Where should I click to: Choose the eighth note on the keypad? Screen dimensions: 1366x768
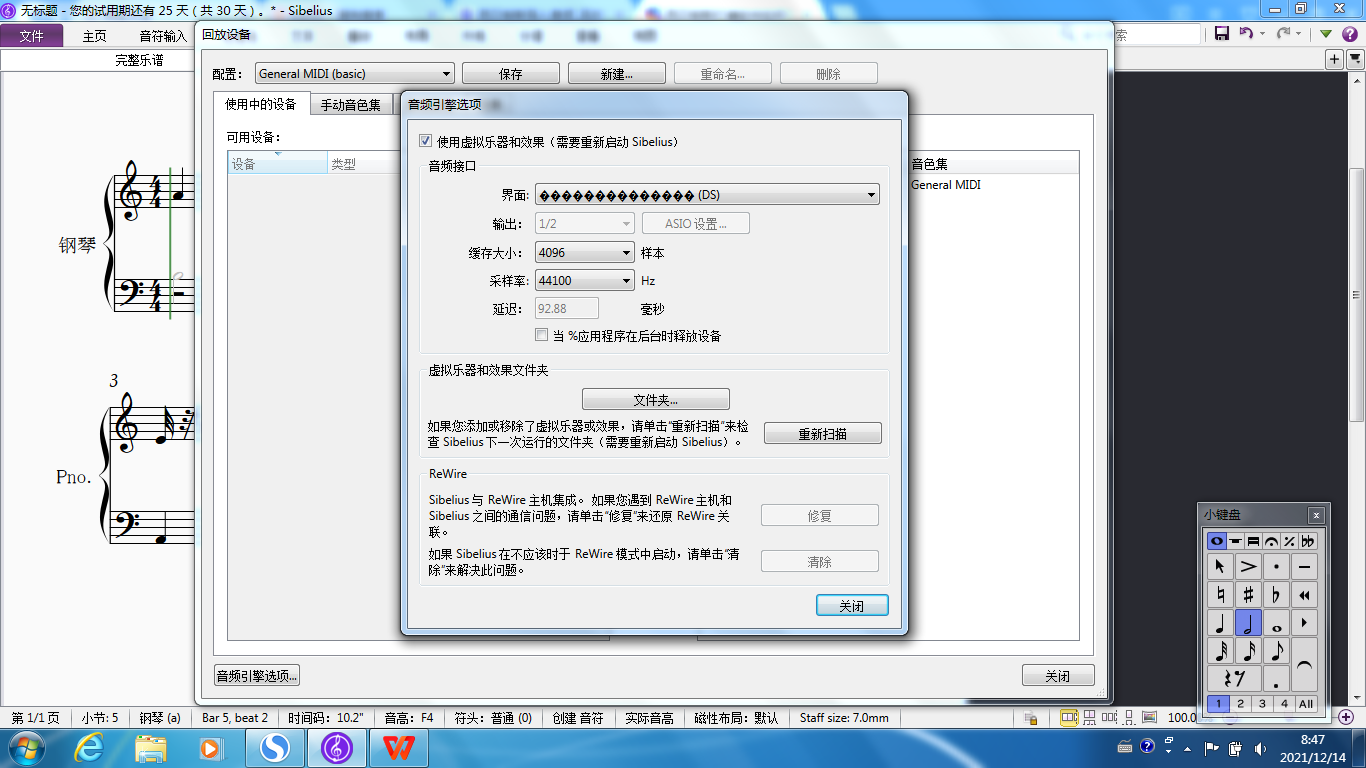click(x=1276, y=651)
